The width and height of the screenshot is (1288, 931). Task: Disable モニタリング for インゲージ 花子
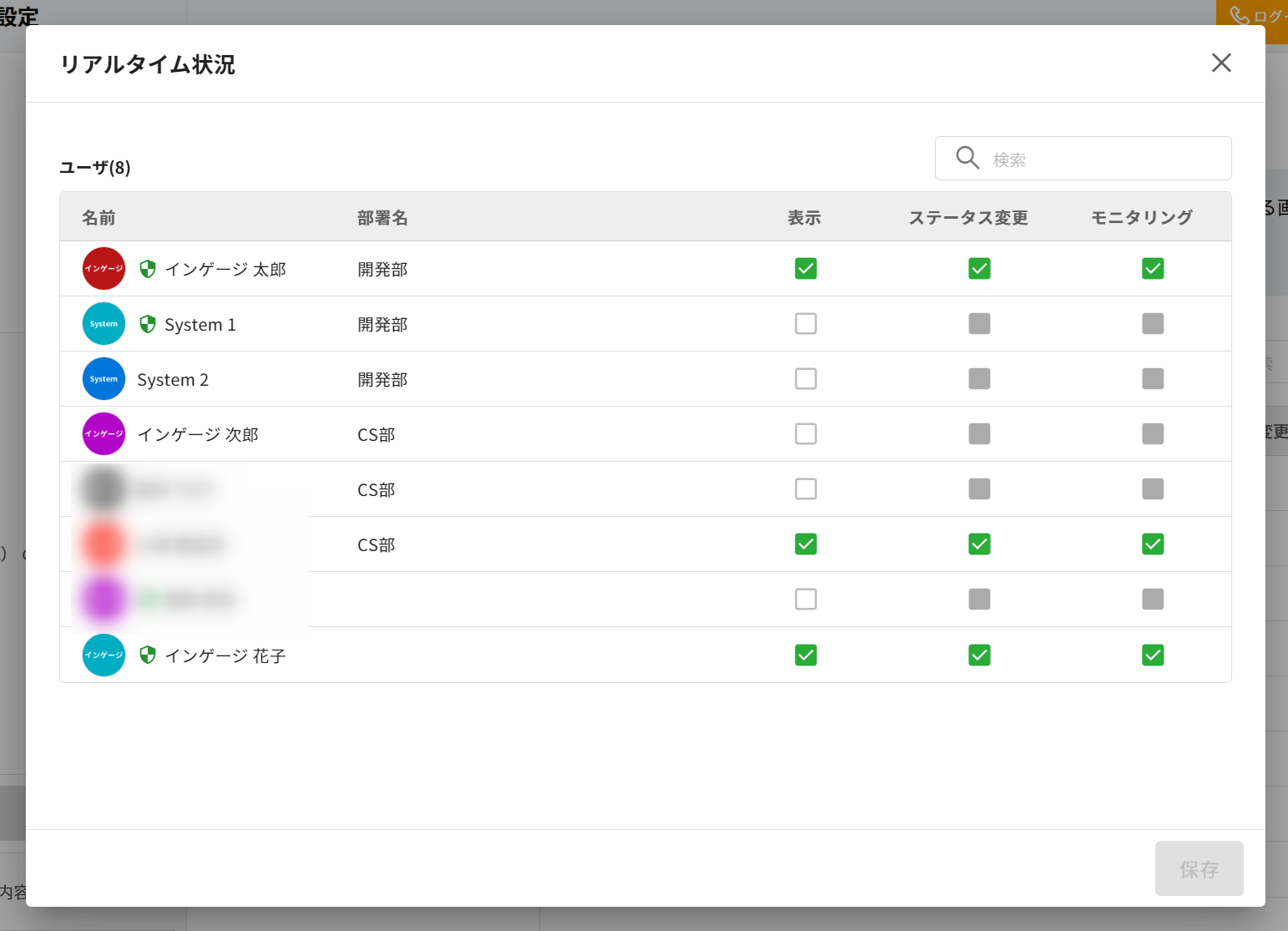(1153, 655)
